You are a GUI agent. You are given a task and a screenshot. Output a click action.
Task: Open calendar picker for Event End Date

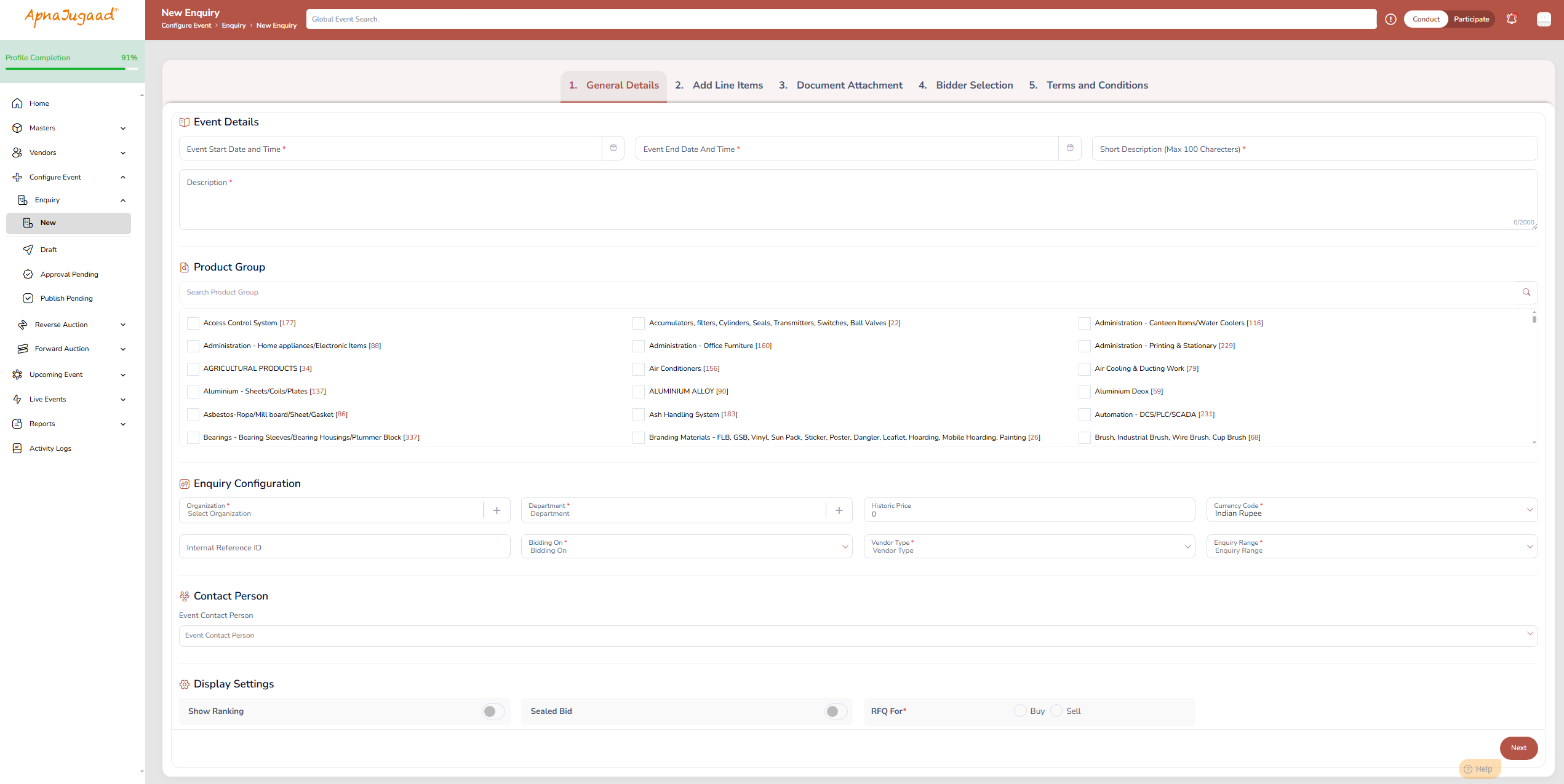coord(1070,148)
